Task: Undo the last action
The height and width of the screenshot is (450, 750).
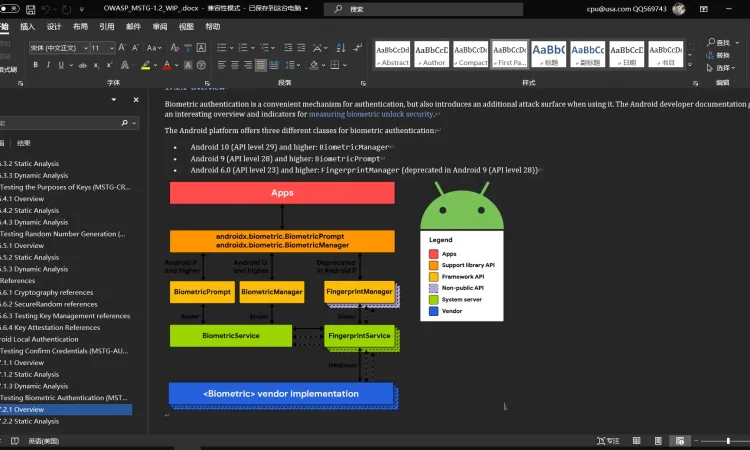Action: coord(46,9)
